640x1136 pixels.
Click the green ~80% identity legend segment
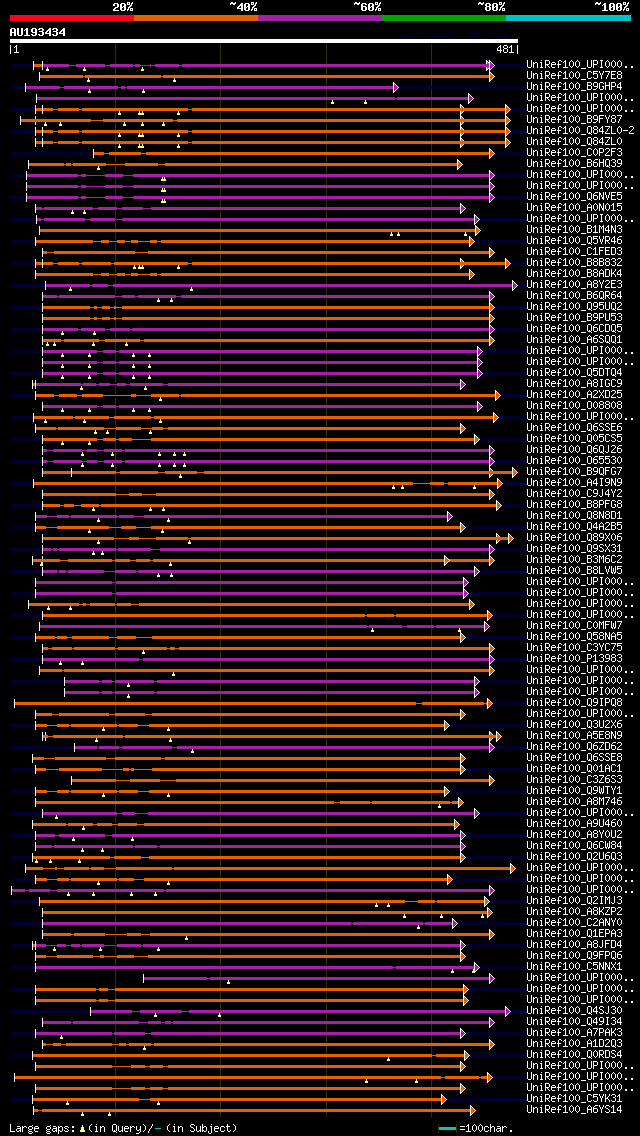pos(444,17)
